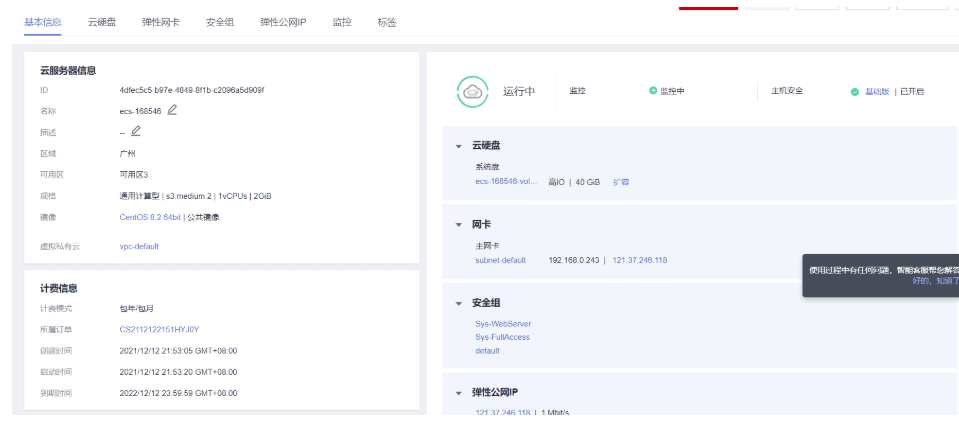
Task: Open the default security group link
Action: point(487,351)
